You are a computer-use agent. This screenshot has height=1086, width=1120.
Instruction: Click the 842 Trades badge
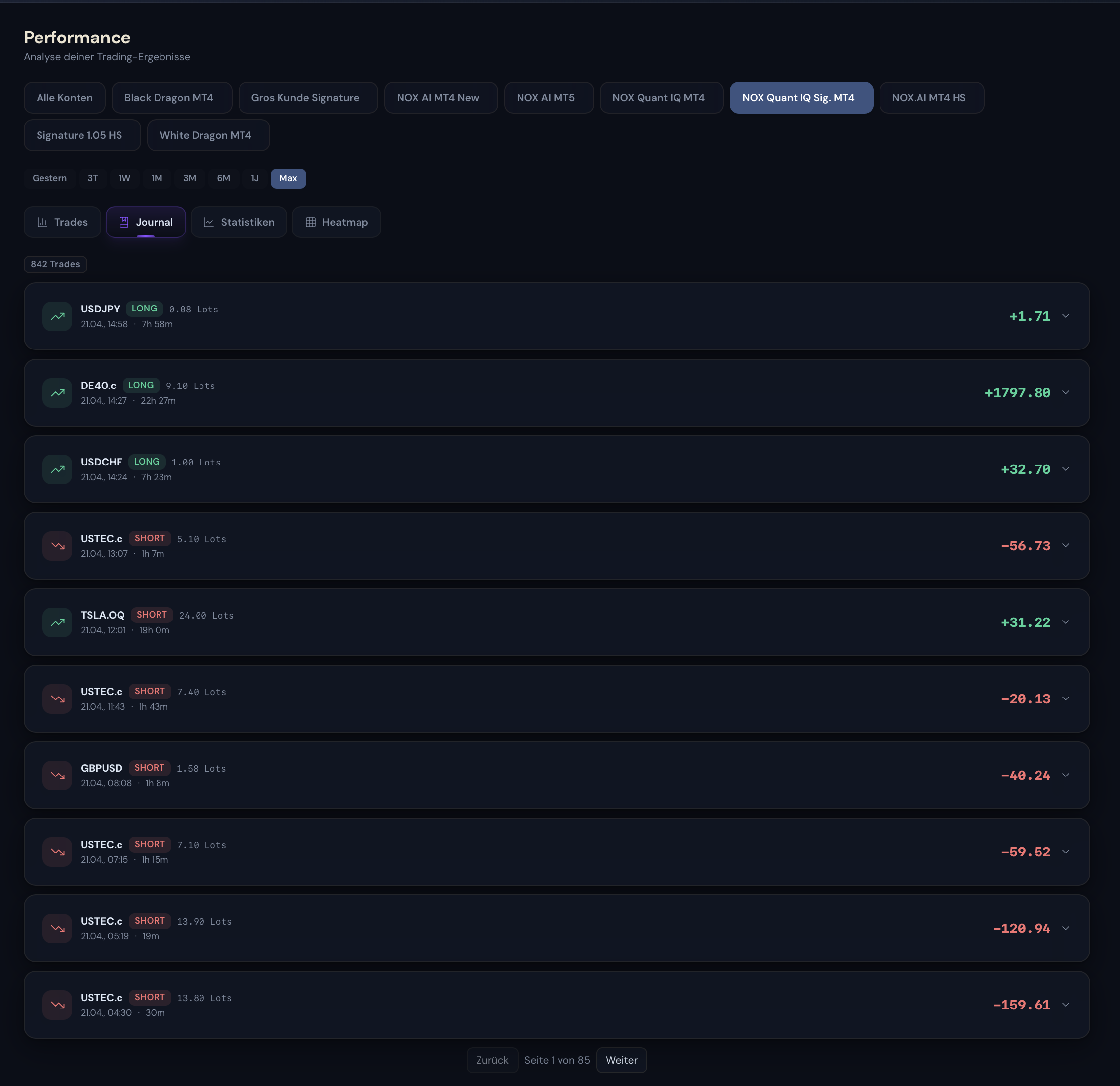[x=55, y=264]
